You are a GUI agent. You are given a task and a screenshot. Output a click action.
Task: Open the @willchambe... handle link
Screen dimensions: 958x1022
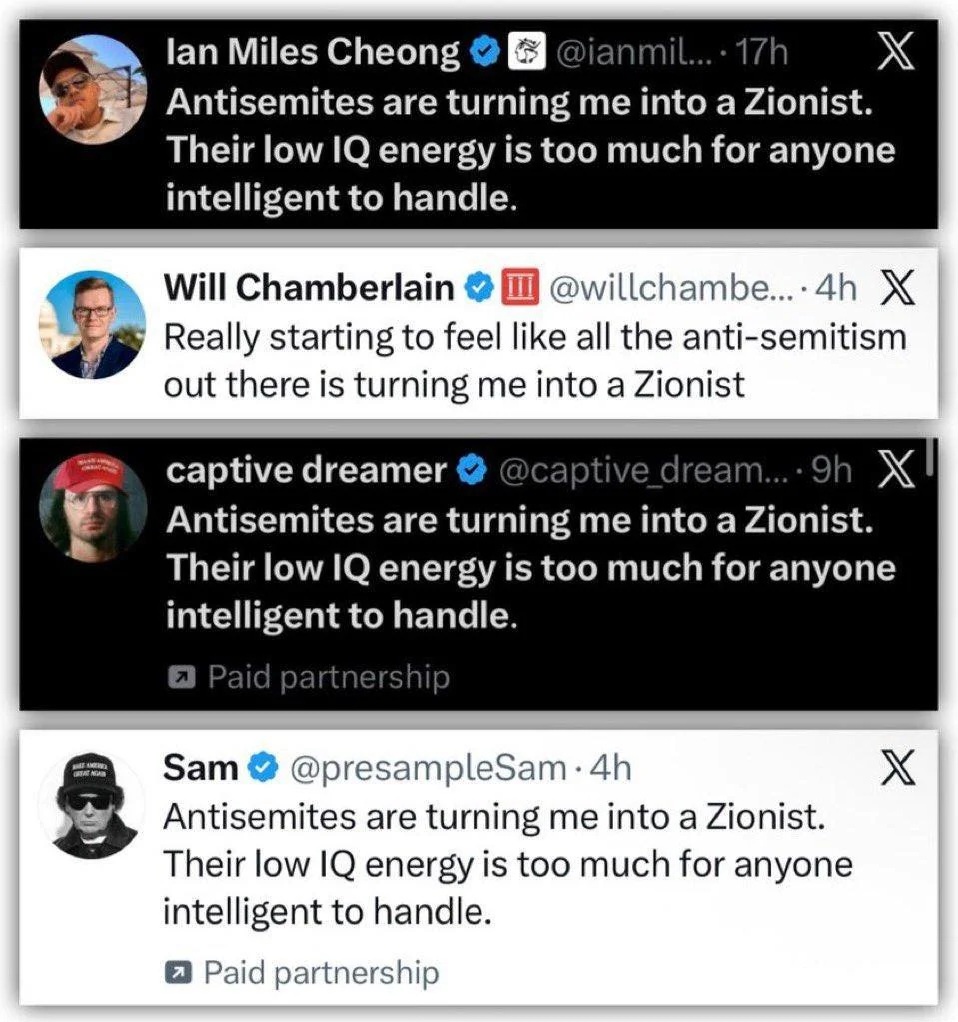point(675,289)
